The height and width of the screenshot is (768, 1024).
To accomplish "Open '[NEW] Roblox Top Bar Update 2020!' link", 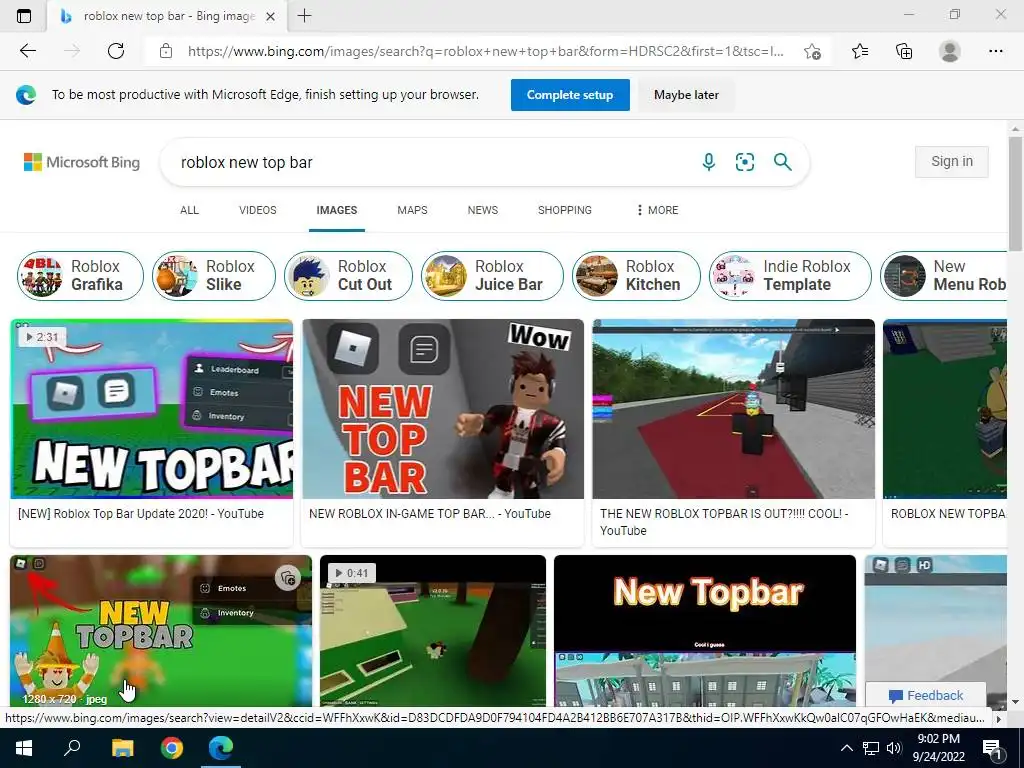I will point(141,514).
